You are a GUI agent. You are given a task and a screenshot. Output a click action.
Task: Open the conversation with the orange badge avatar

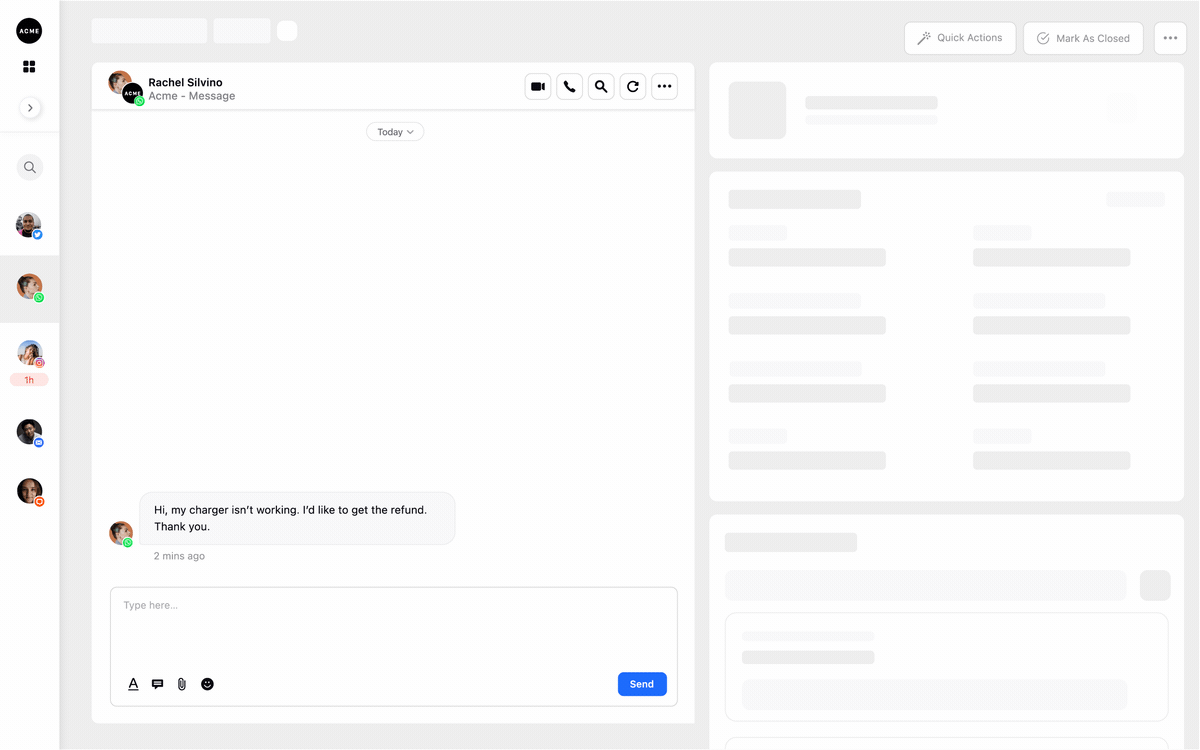tap(30, 491)
